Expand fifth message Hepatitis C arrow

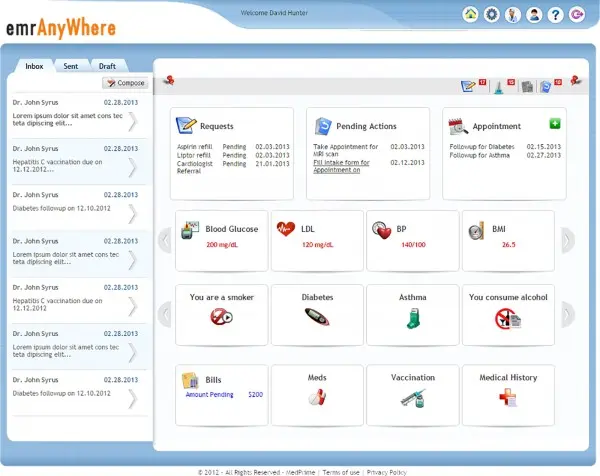(x=132, y=306)
